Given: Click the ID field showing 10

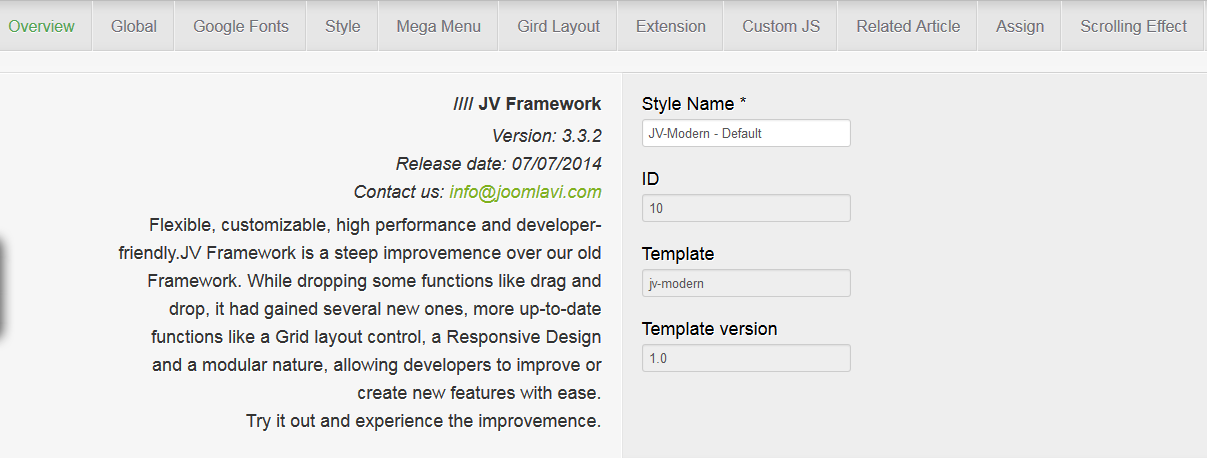Looking at the screenshot, I should 746,208.
